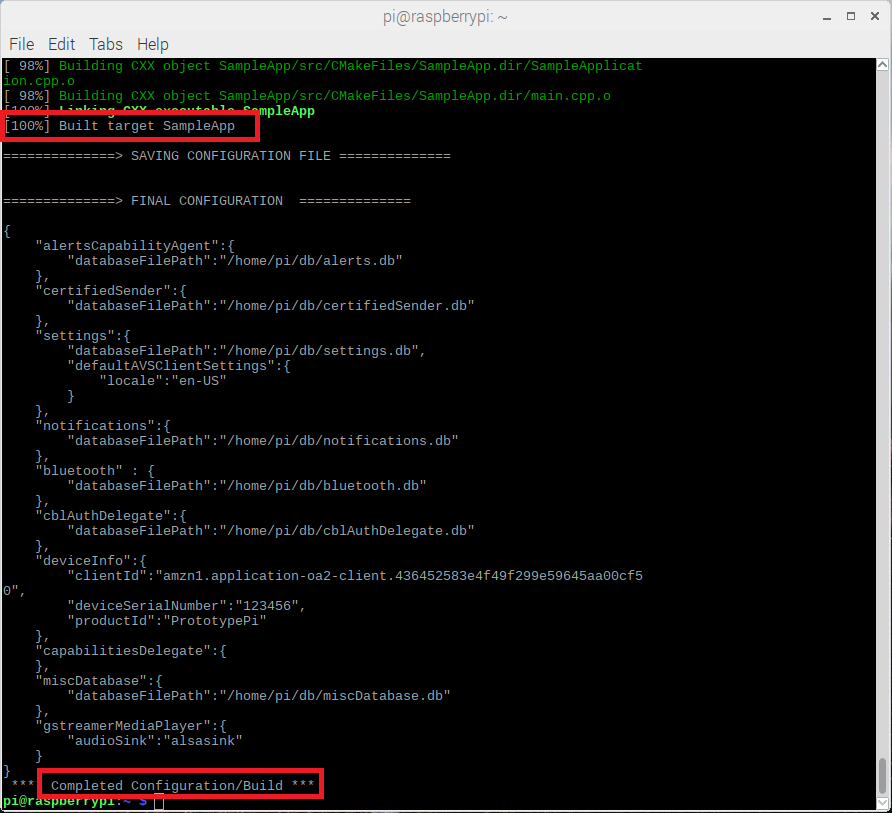Click the "gstreamerMediaPlayer" key

tap(127, 725)
